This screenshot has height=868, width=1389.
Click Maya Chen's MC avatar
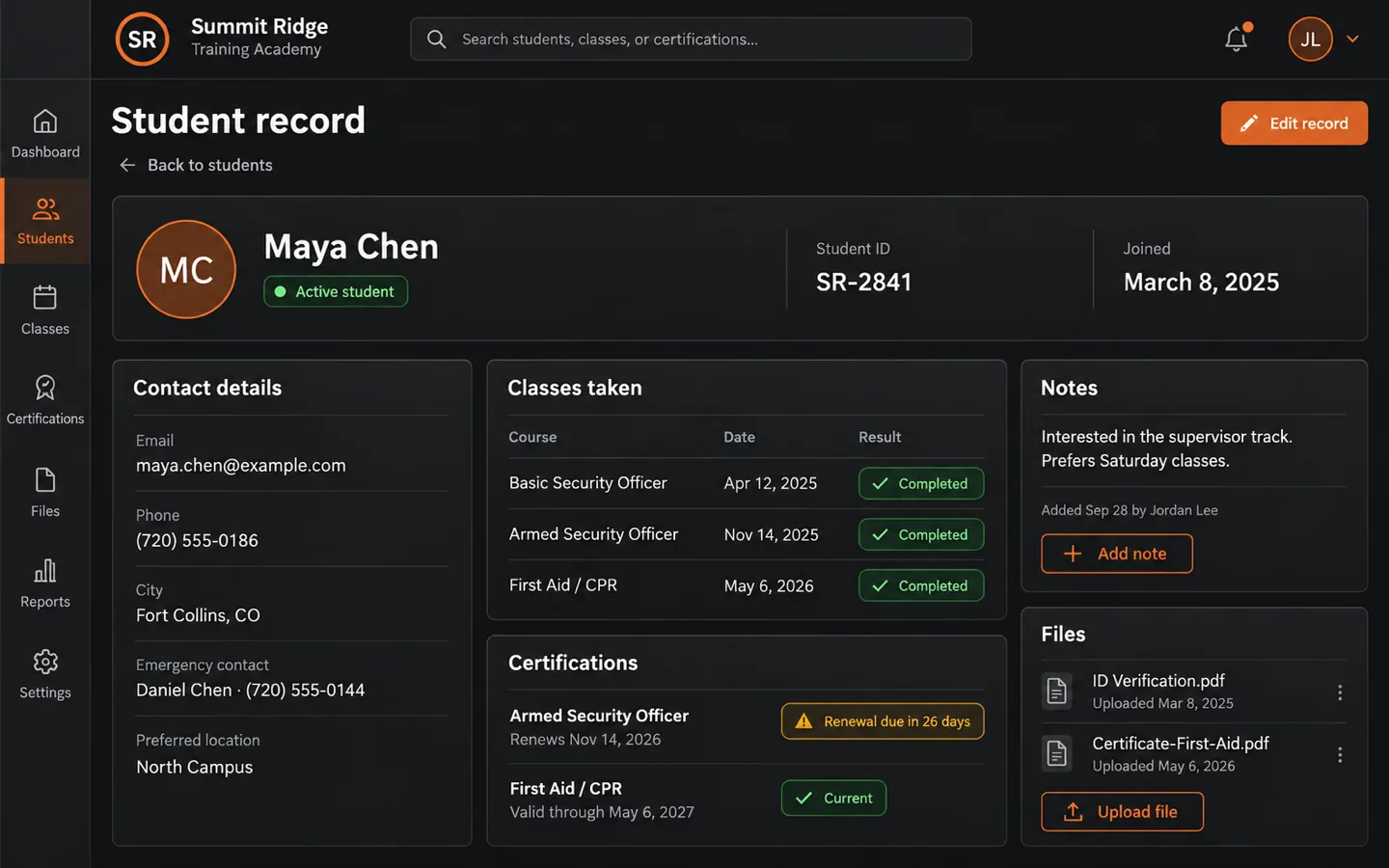point(186,269)
